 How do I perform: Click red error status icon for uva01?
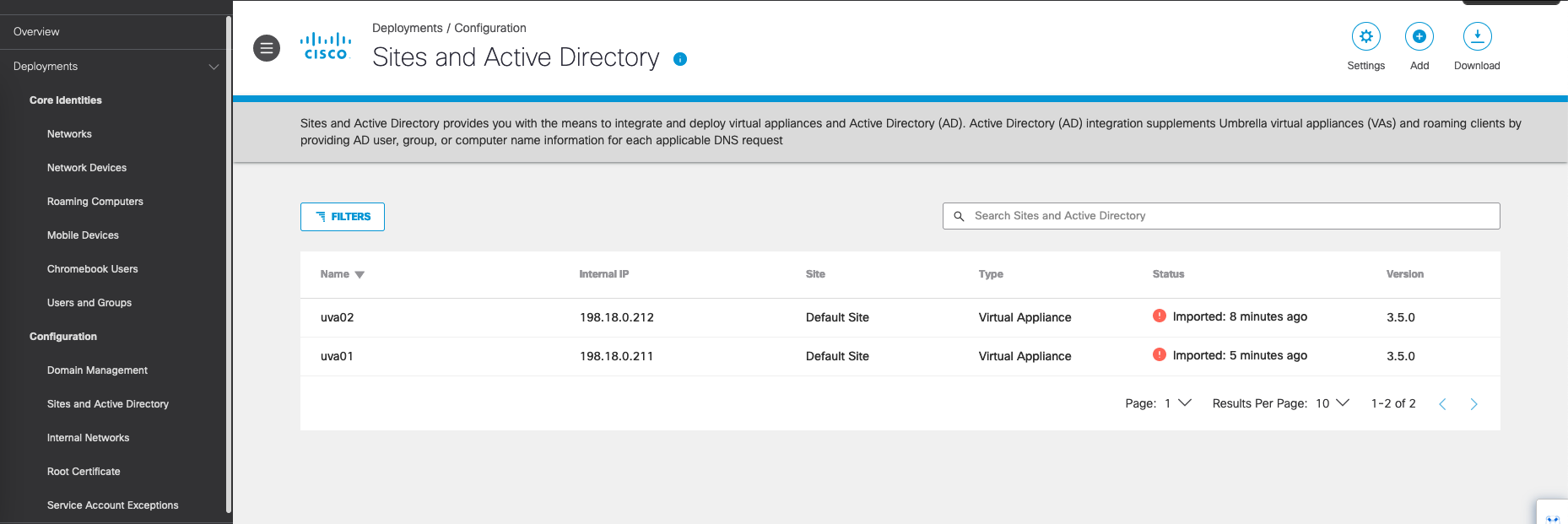click(x=1159, y=355)
